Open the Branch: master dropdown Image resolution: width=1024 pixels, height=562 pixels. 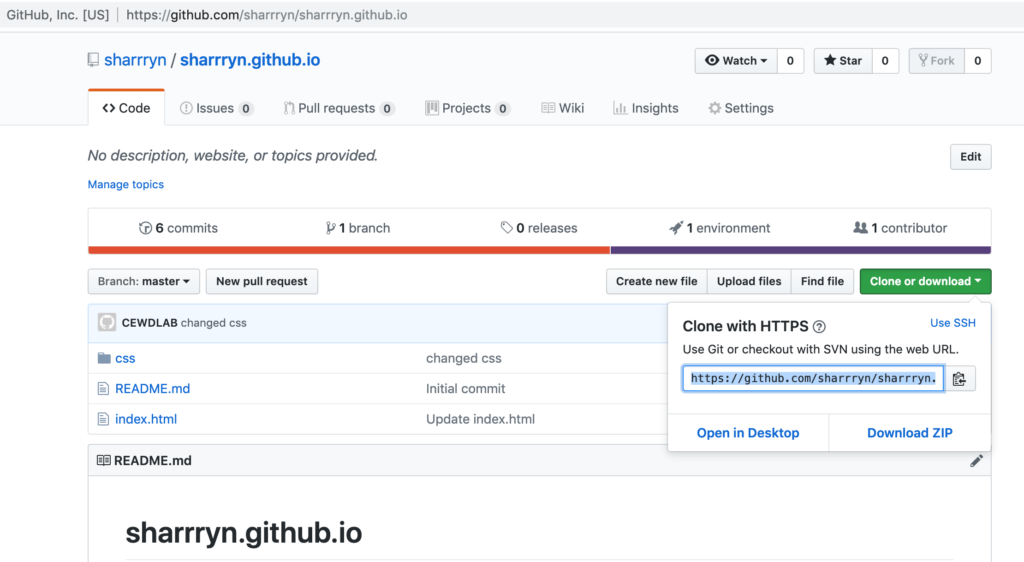click(144, 281)
